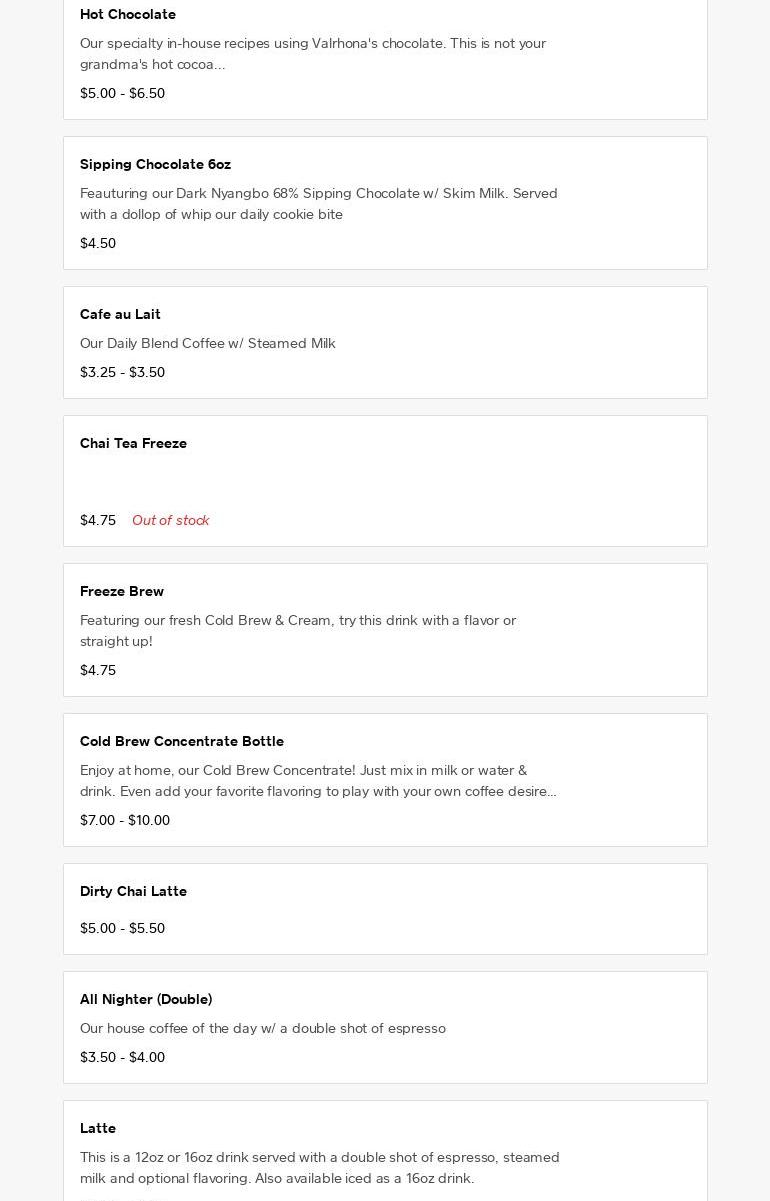
Task: Click the Chai Tea Freeze $4.75 price
Action: [x=98, y=521]
